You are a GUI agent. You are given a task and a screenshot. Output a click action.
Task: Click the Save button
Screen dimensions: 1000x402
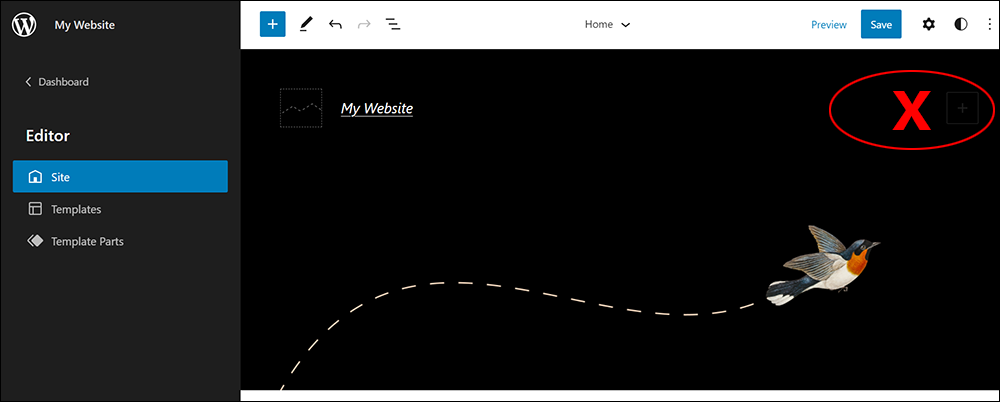pyautogui.click(x=881, y=24)
